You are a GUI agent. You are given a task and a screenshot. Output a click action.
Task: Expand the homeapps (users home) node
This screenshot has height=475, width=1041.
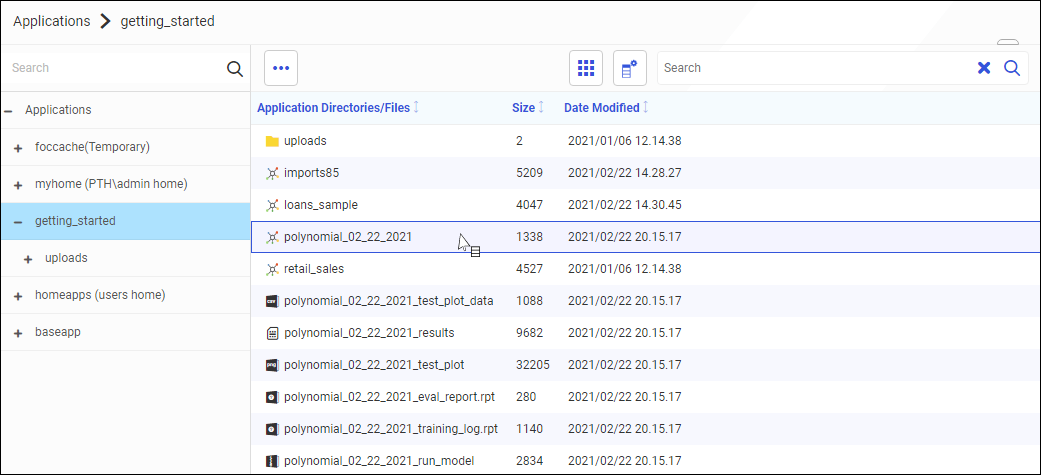(x=18, y=295)
